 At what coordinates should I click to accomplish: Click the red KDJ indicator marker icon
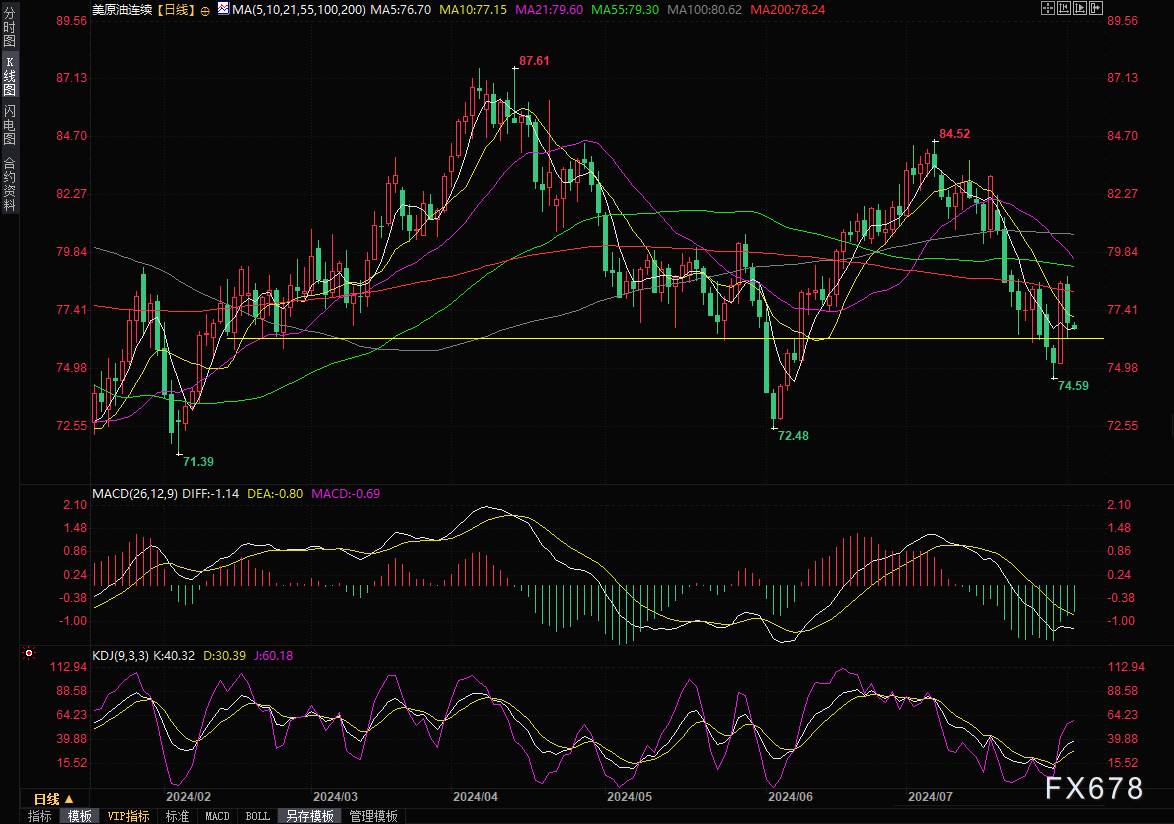29,654
